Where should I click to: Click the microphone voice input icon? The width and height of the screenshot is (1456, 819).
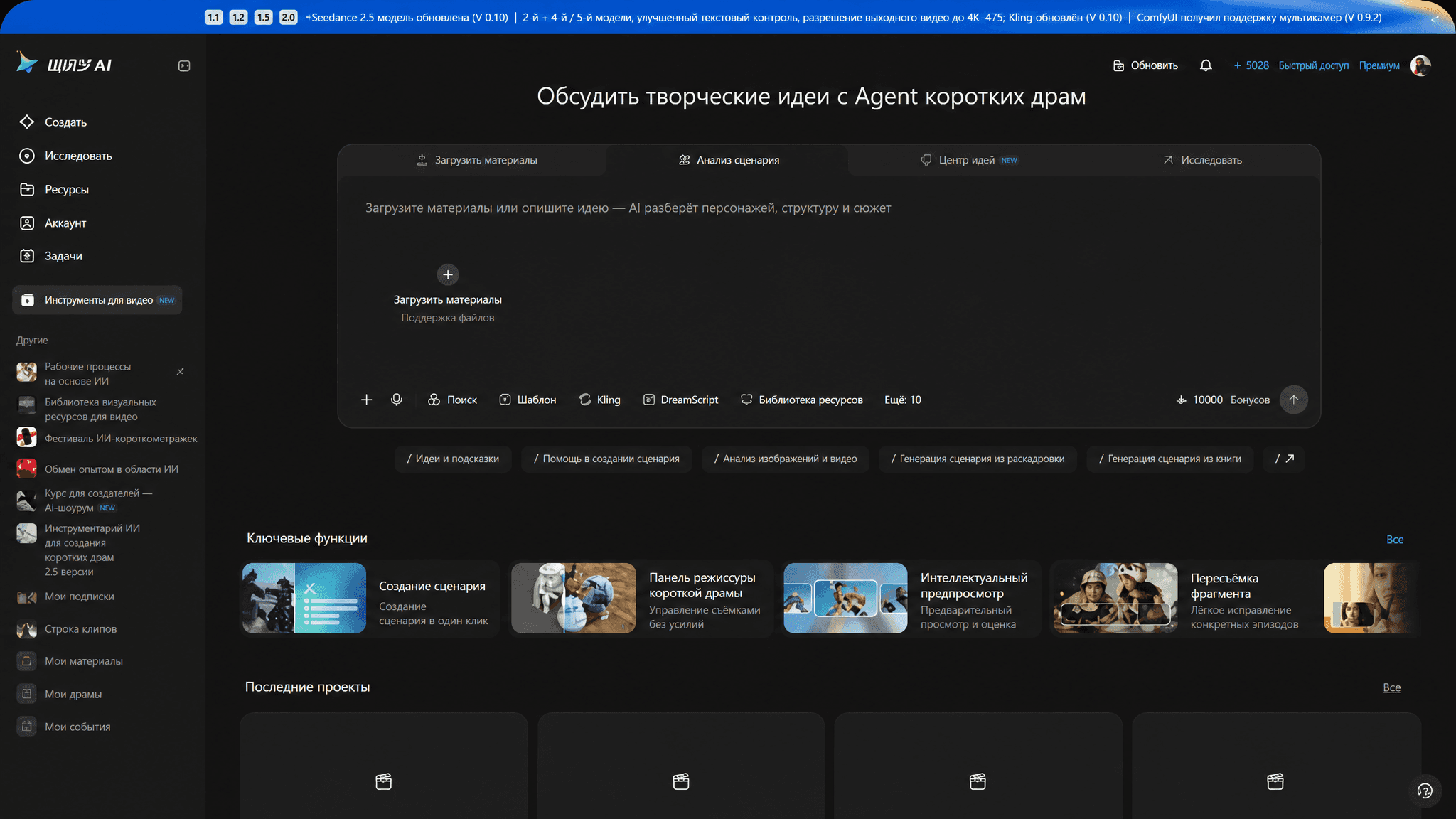coord(397,400)
